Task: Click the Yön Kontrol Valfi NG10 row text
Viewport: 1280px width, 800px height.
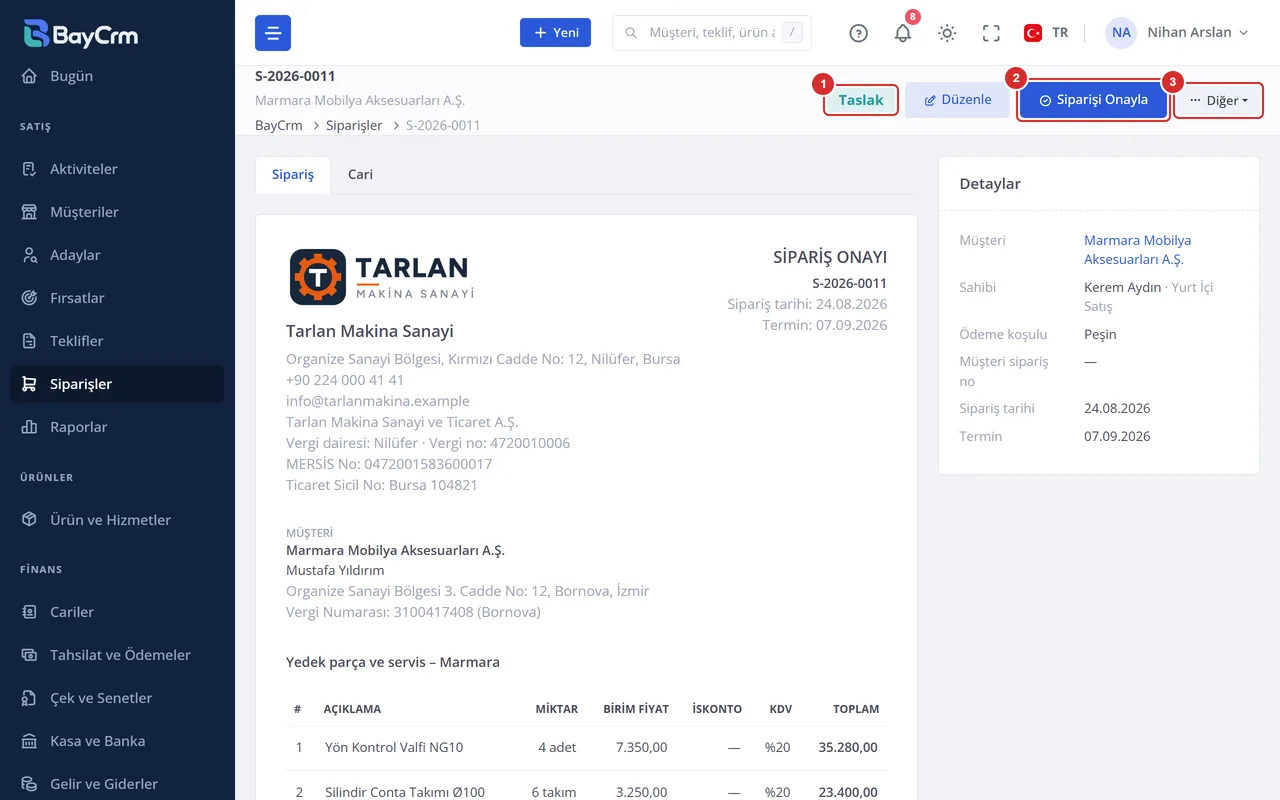Action: (394, 747)
